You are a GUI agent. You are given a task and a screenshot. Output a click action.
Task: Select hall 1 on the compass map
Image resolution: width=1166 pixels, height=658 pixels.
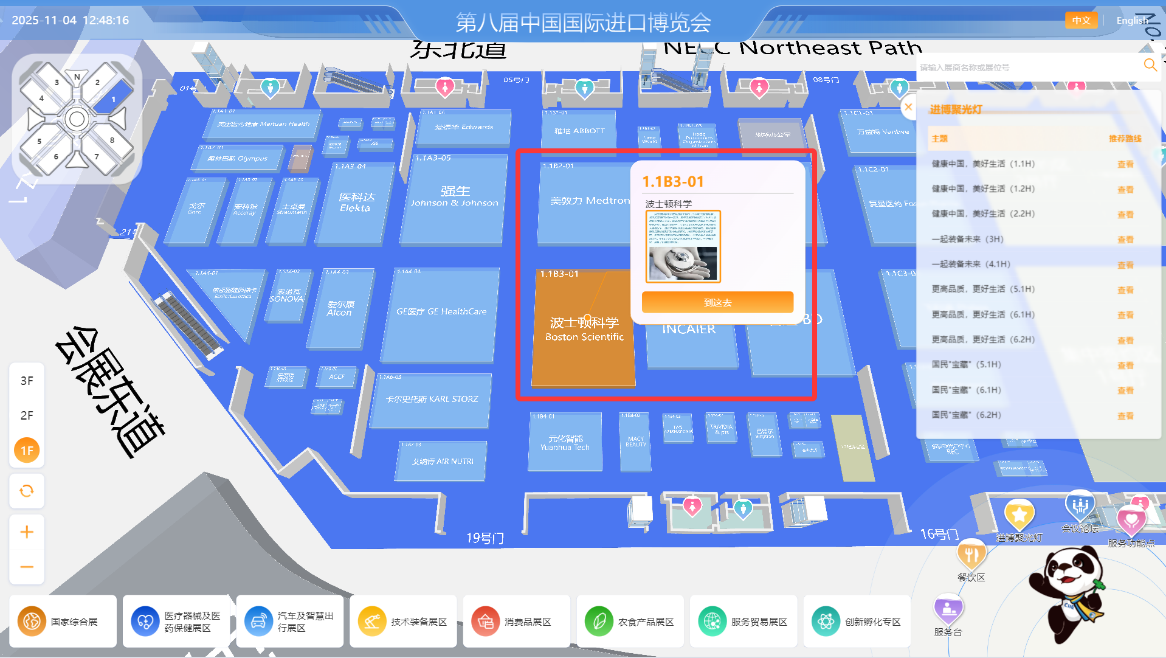click(x=115, y=99)
